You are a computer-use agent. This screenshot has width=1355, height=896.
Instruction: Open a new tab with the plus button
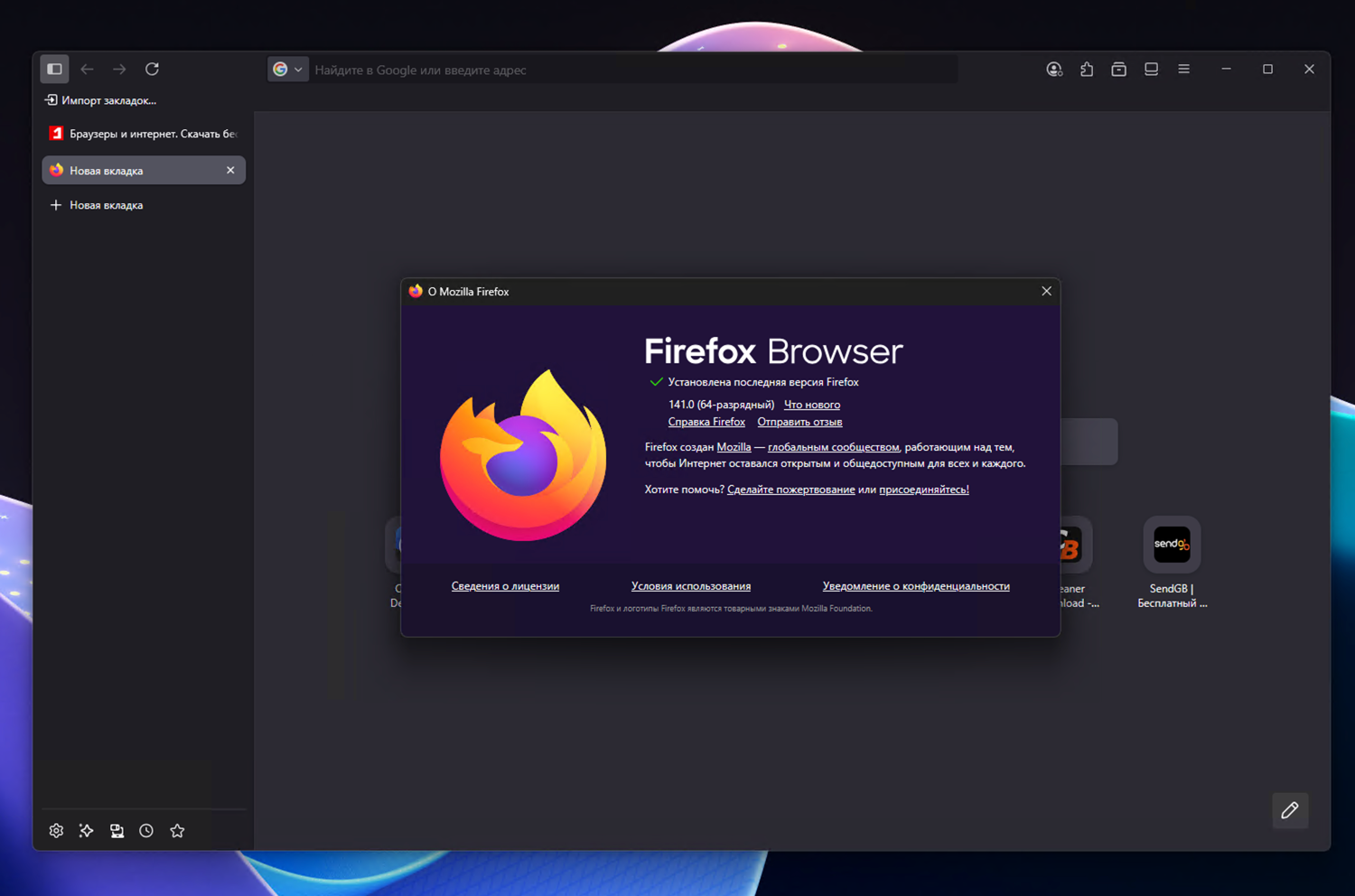(x=96, y=205)
